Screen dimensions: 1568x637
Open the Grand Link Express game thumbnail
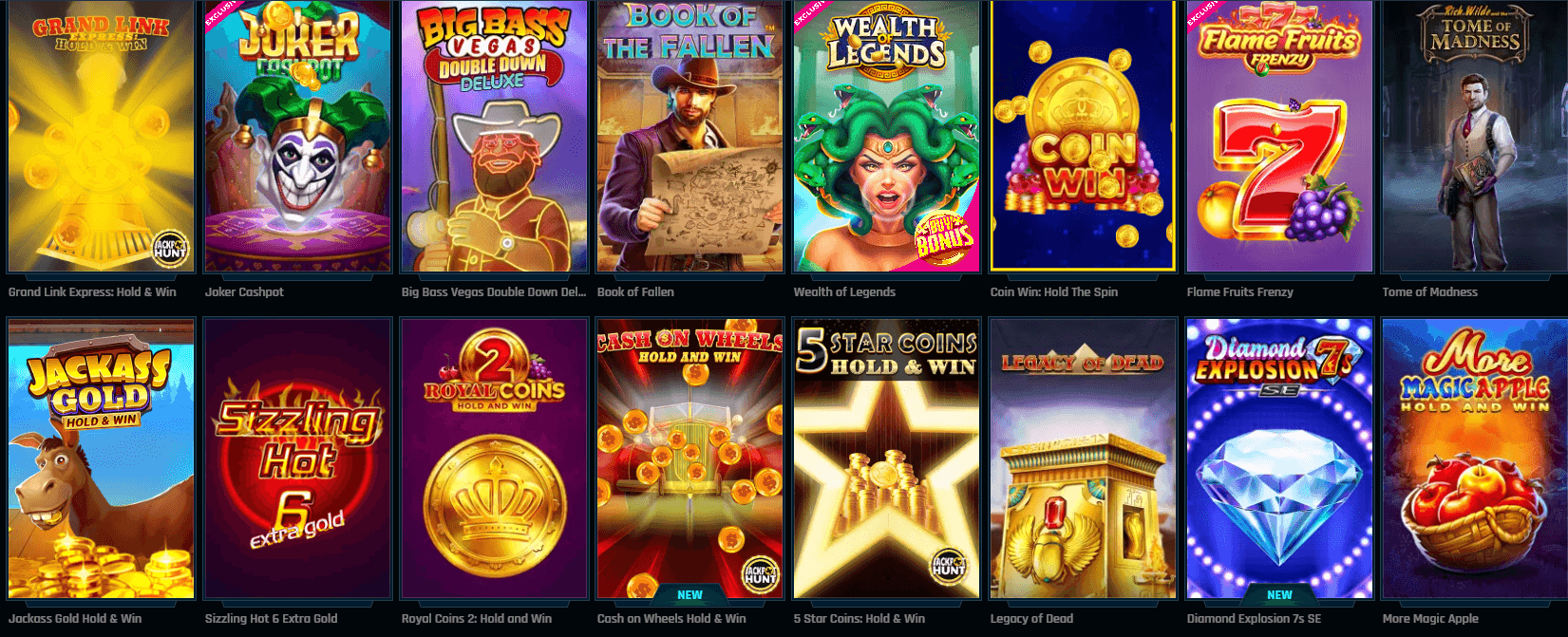point(100,136)
